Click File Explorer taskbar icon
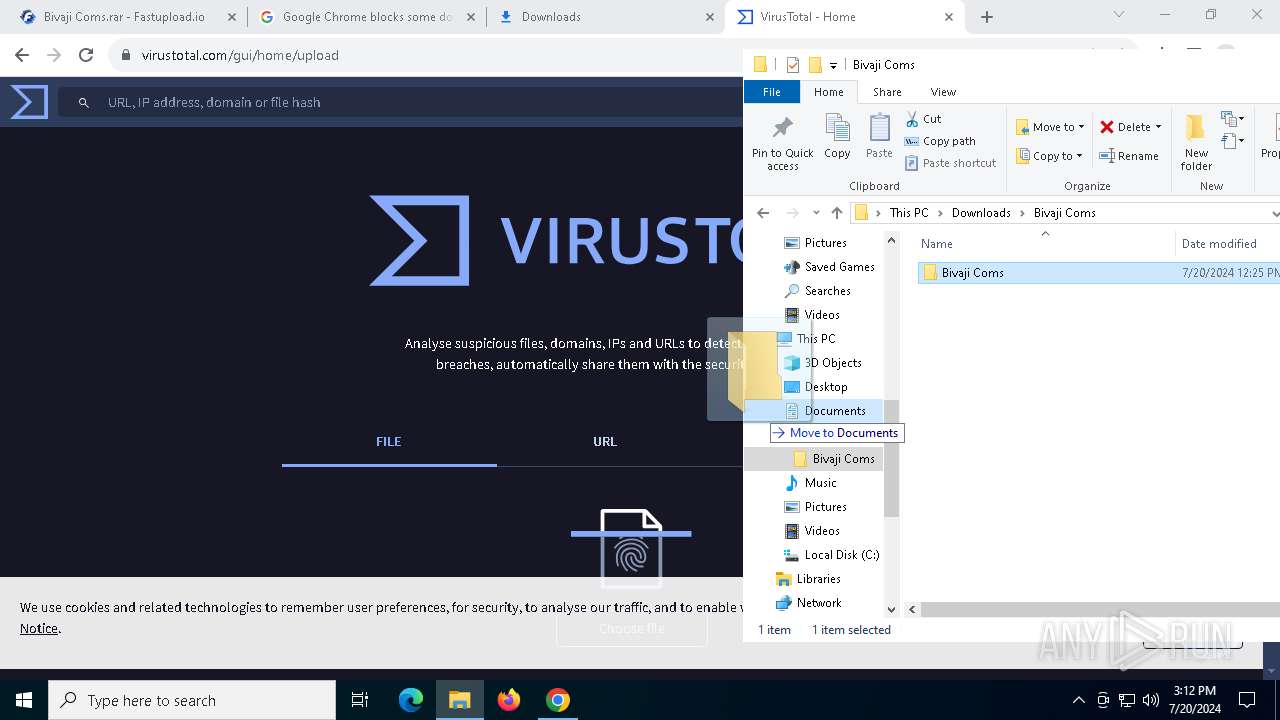 (x=460, y=700)
